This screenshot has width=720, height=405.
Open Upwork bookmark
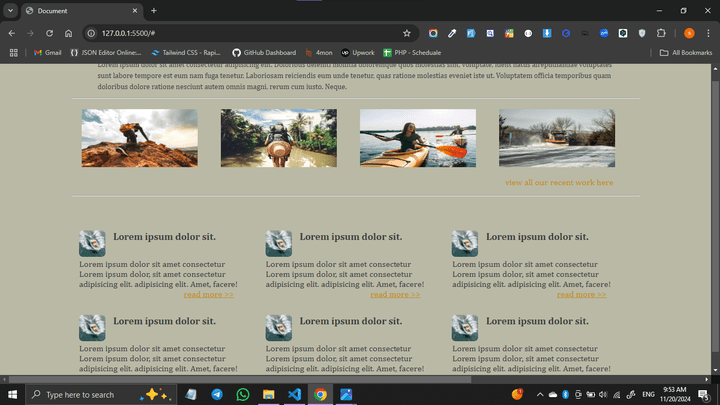point(358,53)
